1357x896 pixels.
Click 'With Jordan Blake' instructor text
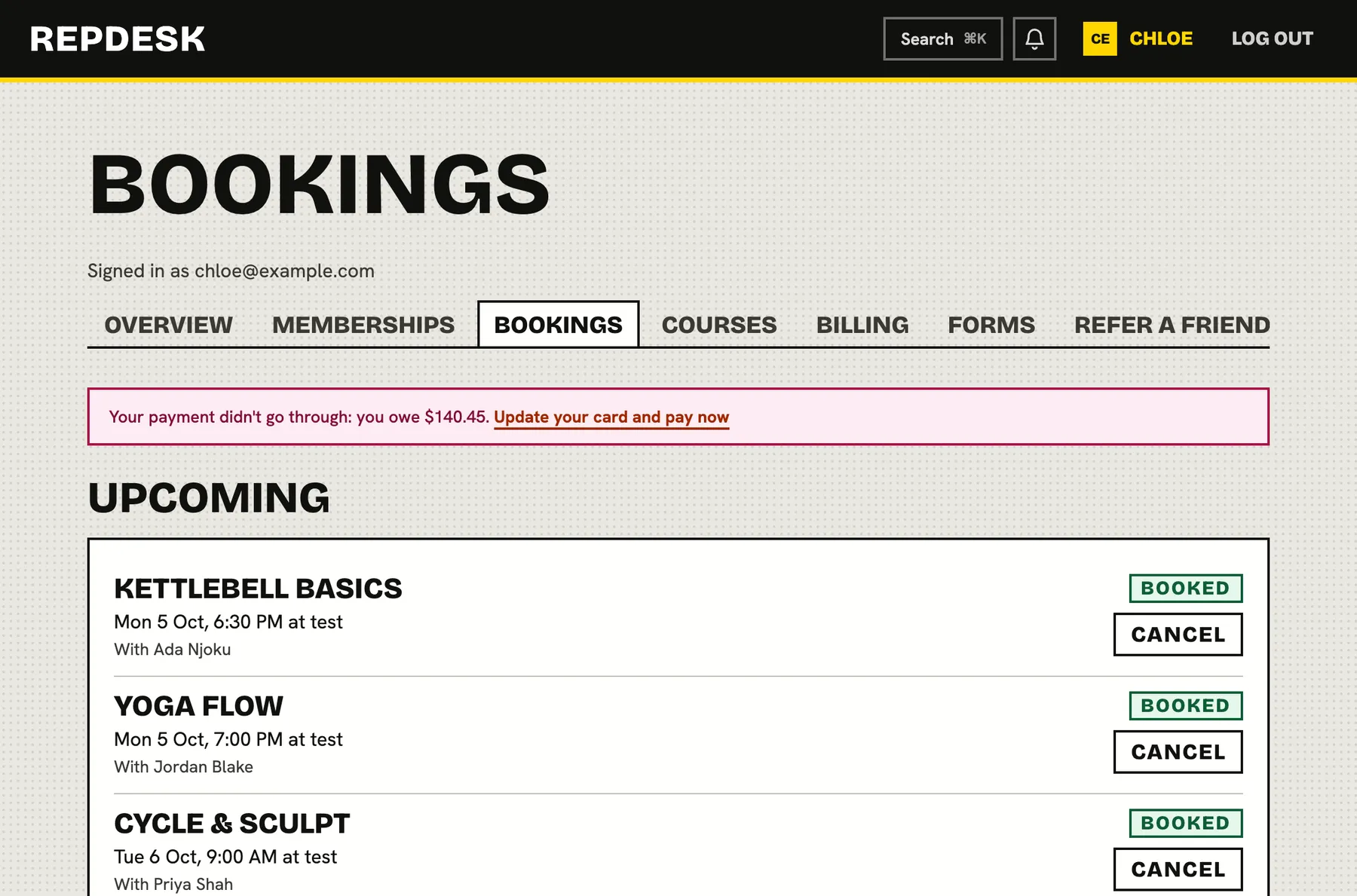[x=183, y=767]
